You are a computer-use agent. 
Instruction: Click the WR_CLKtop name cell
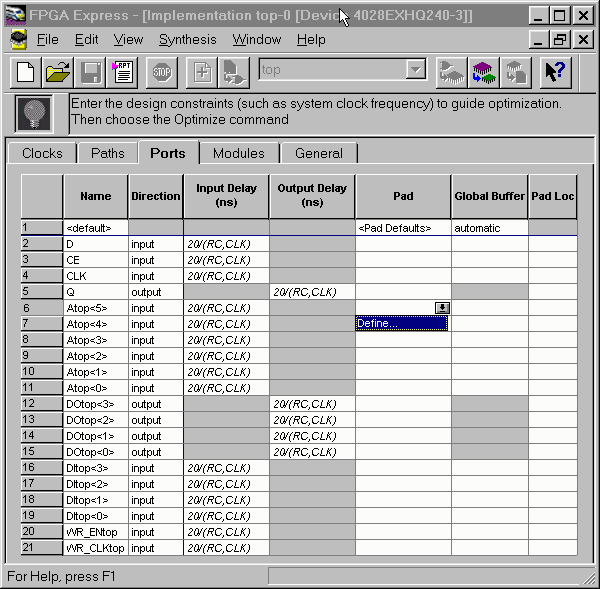pos(96,548)
